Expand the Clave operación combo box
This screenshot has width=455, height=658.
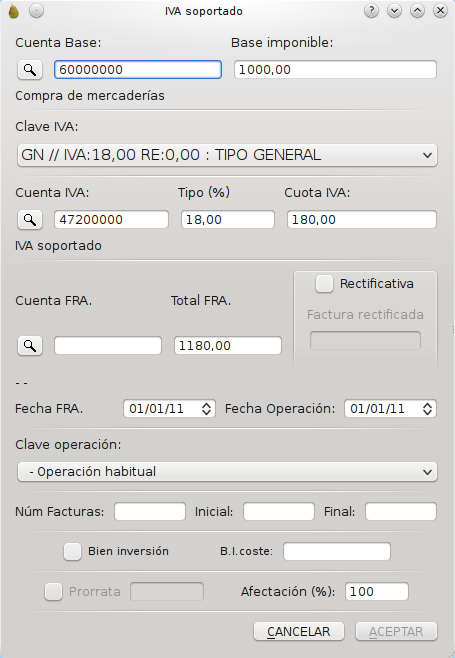[x=228, y=472]
